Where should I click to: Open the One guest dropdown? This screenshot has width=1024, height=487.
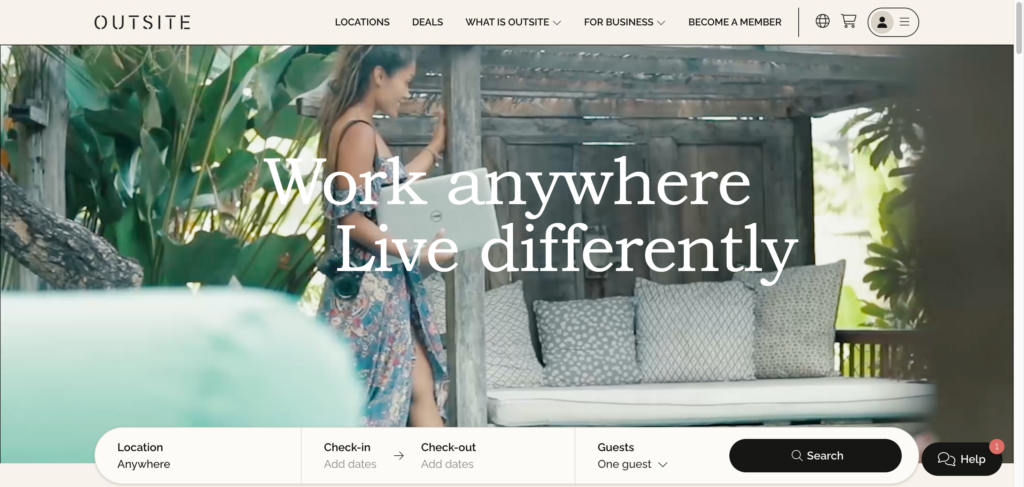pyautogui.click(x=632, y=464)
